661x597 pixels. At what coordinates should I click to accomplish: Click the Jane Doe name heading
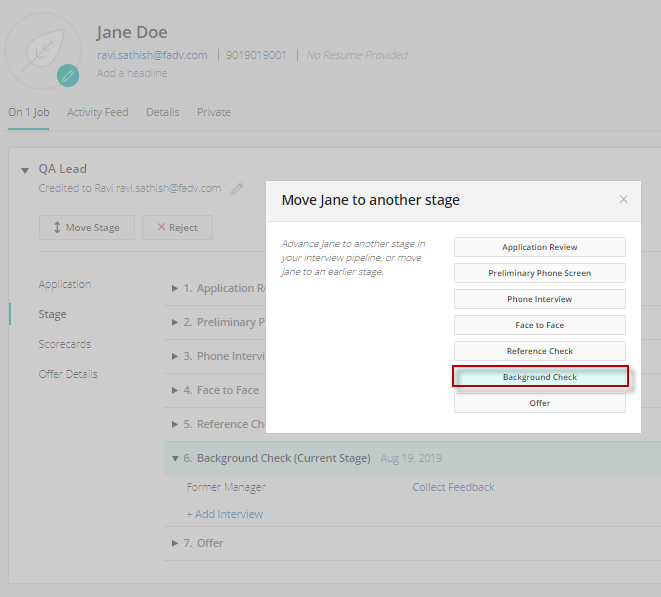click(x=132, y=32)
